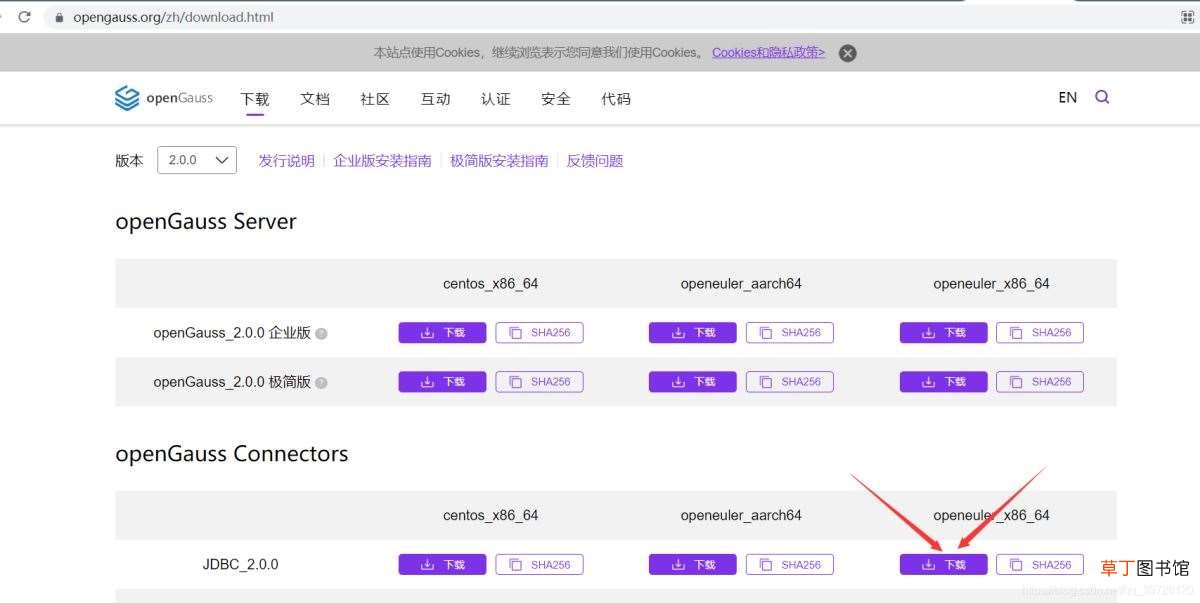Copy SHA256 of 极简版 centos_x86_64
This screenshot has height=603, width=1200.
pos(539,382)
